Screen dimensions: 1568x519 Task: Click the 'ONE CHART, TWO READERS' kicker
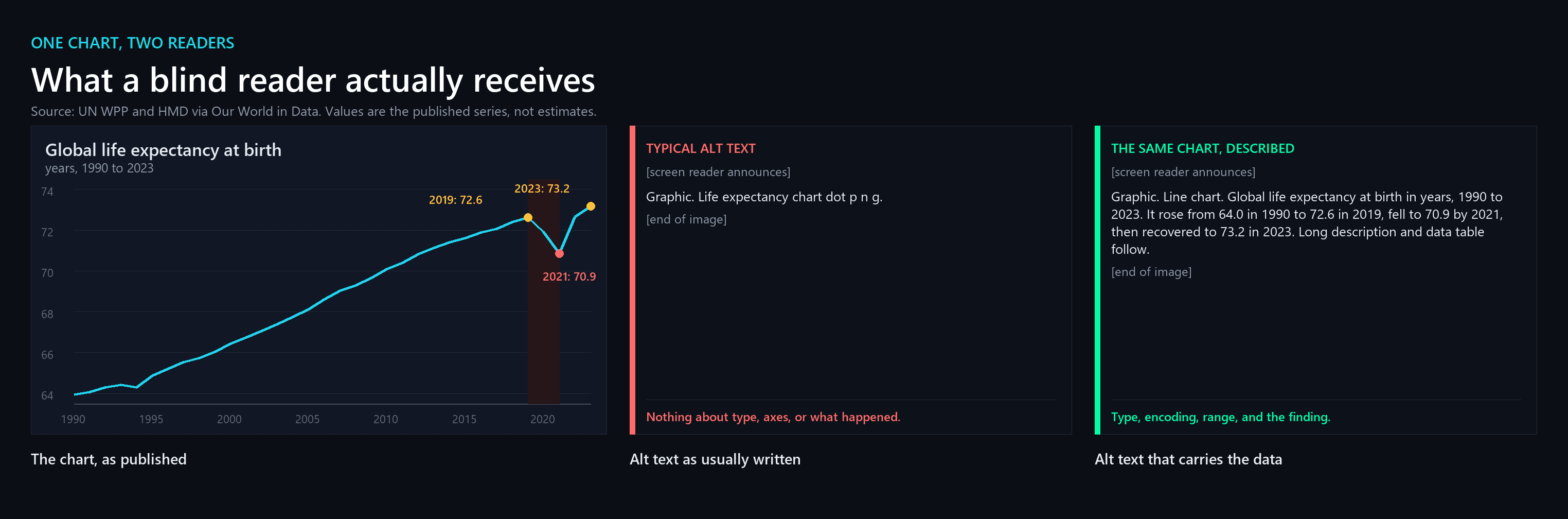tap(133, 43)
